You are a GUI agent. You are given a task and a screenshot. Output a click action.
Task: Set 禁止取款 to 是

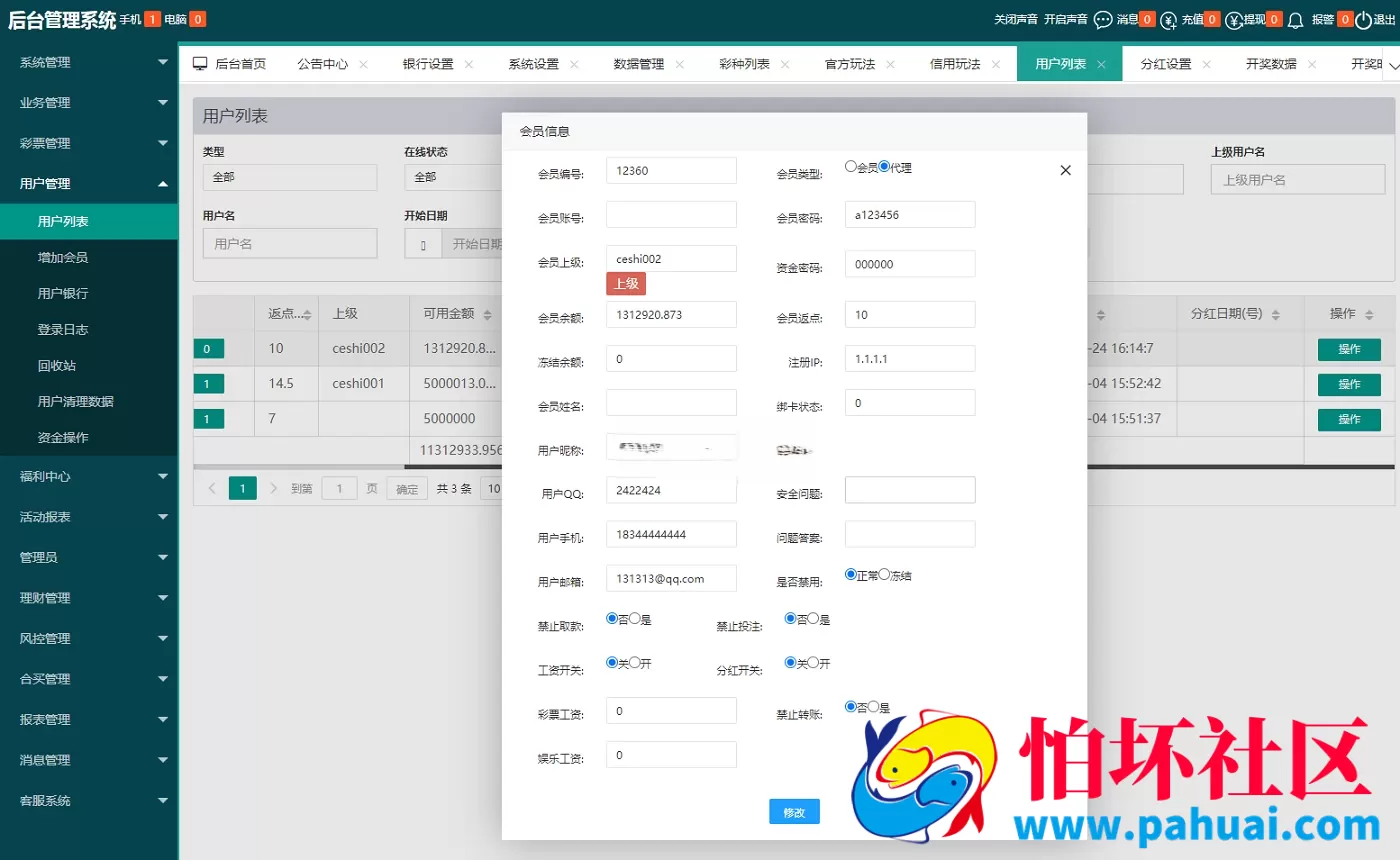[x=635, y=619]
